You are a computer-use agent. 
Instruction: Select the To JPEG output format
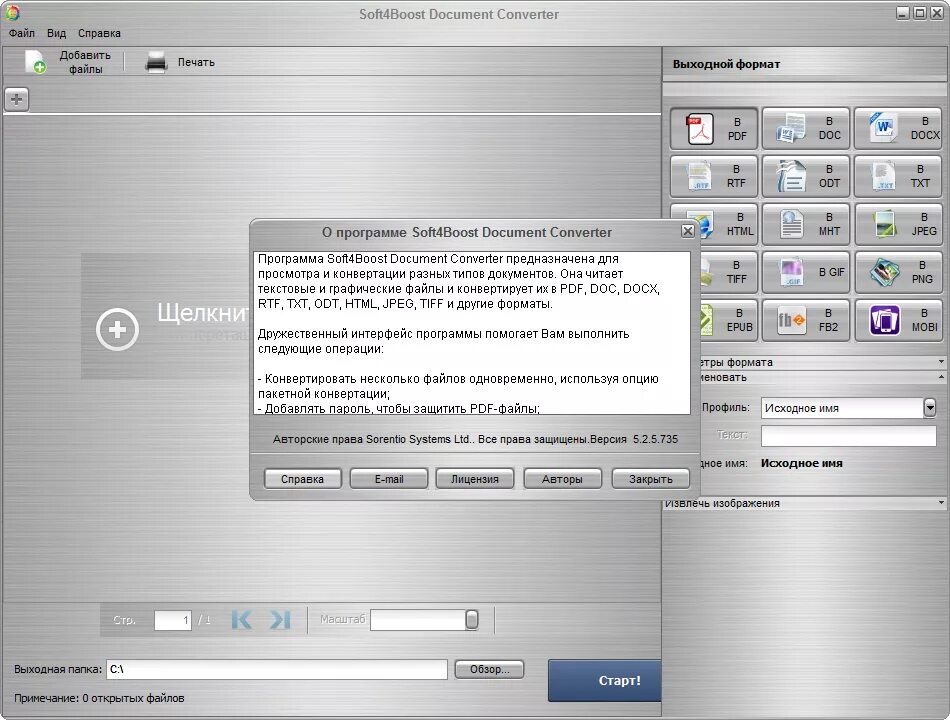coord(898,224)
